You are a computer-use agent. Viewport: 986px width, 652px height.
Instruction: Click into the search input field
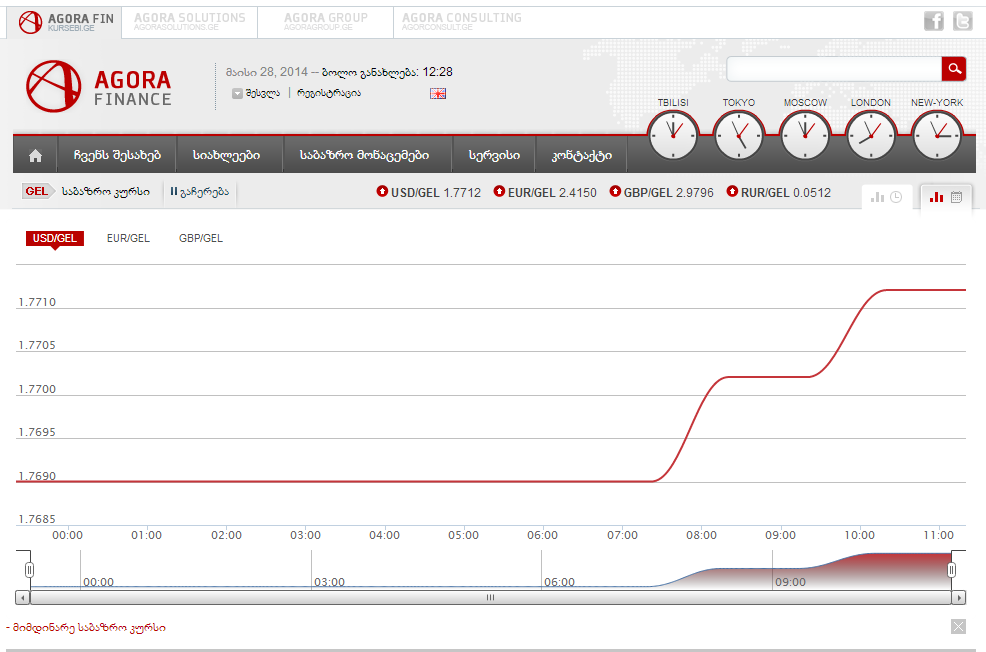(834, 69)
